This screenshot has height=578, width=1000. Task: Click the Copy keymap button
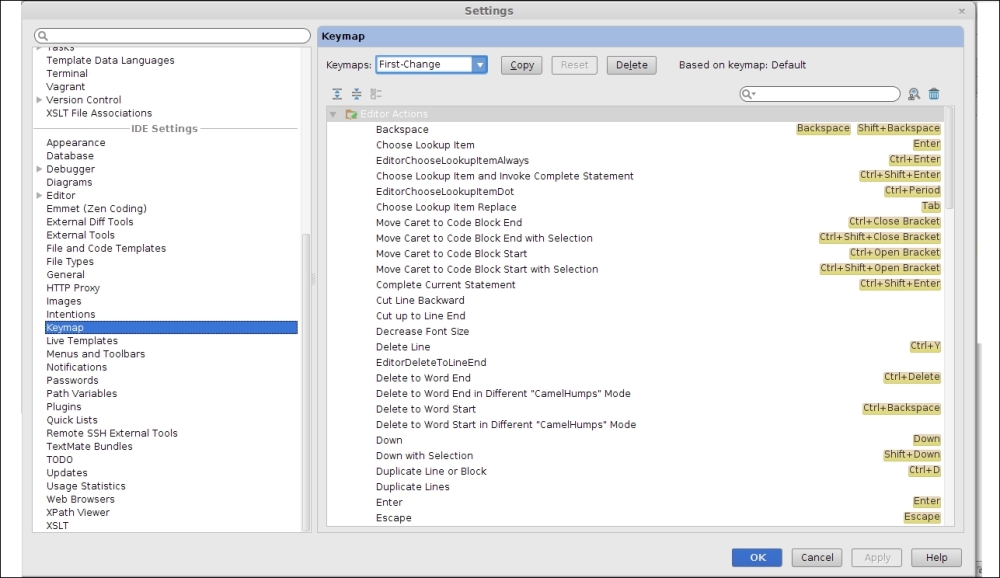(x=522, y=65)
